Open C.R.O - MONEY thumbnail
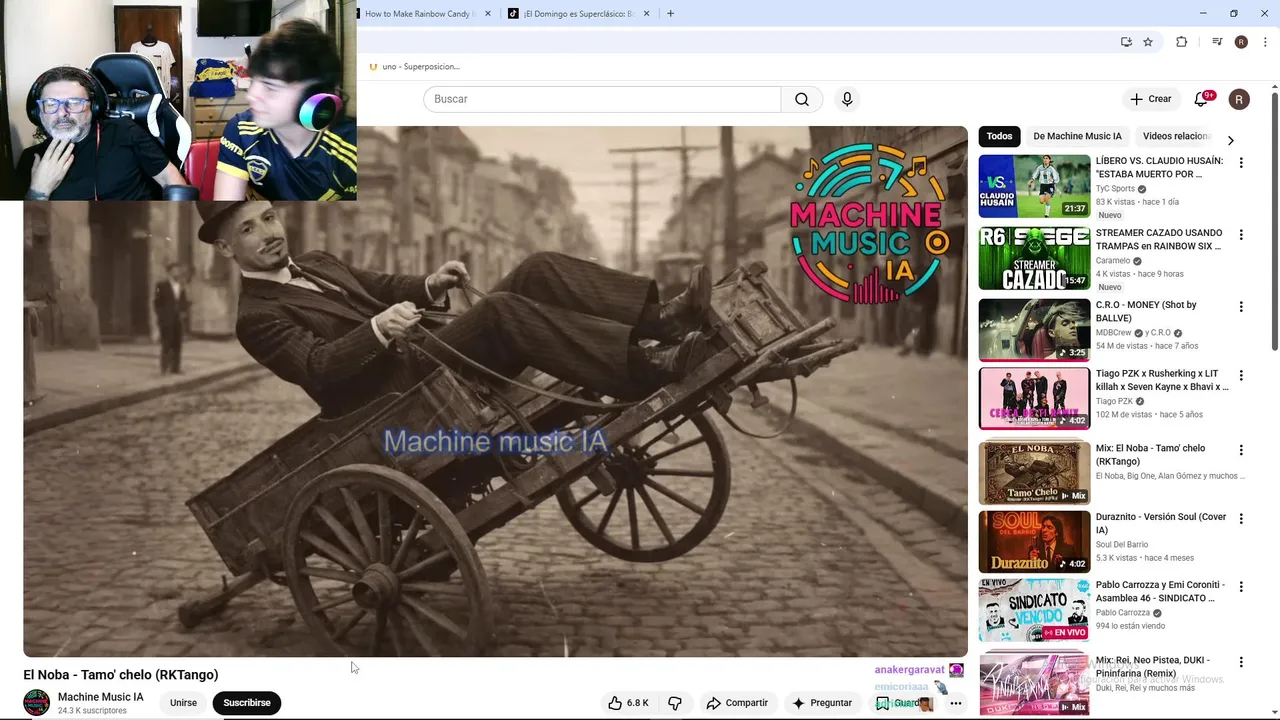This screenshot has height=720, width=1280. 1034,330
